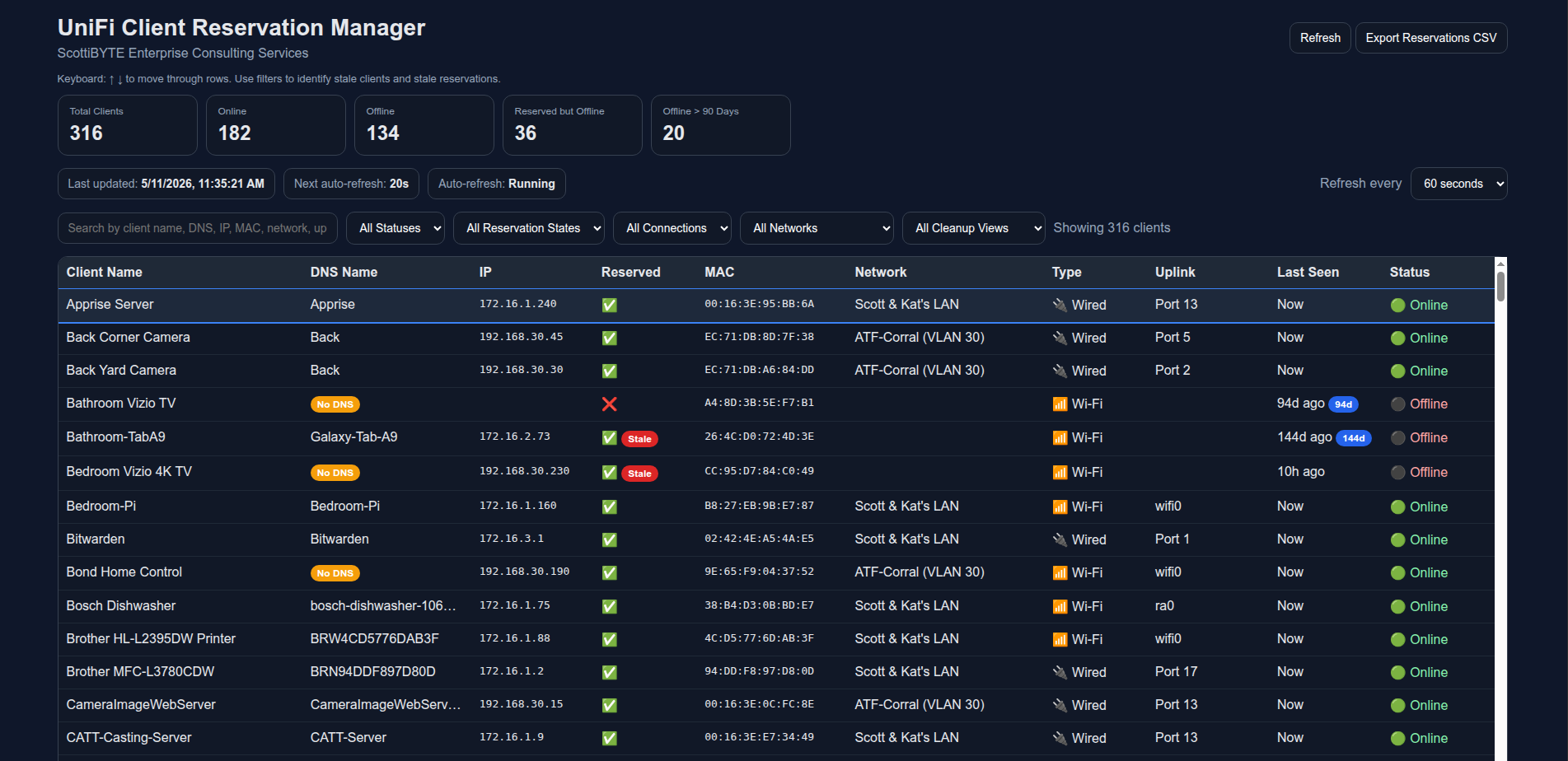Click the red X for Bathroom Vizio TV
1568x761 pixels.
tap(609, 404)
